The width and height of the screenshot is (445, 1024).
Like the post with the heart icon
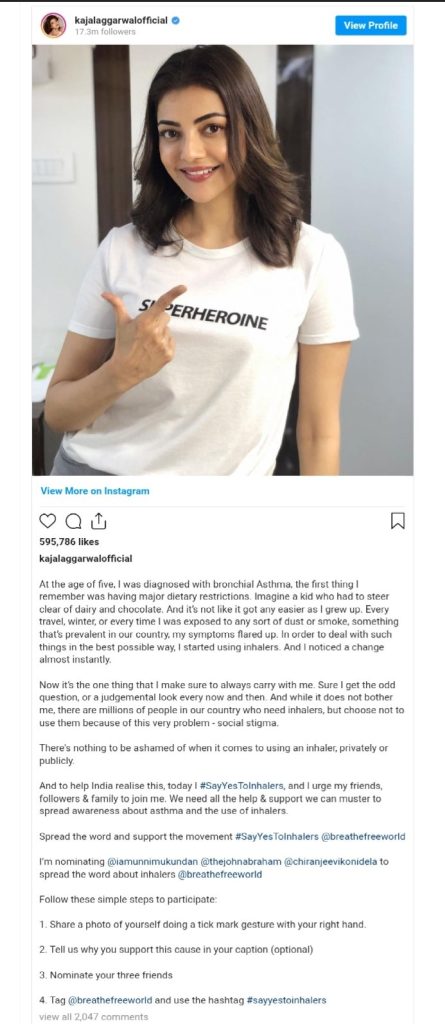pos(48,520)
